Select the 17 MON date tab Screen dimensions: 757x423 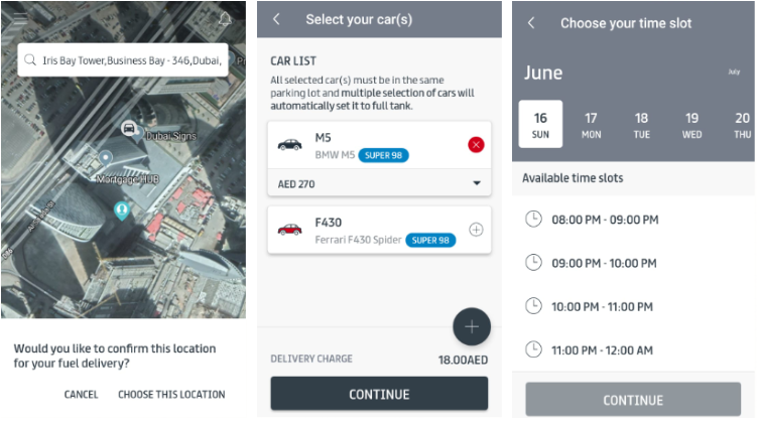(x=591, y=125)
